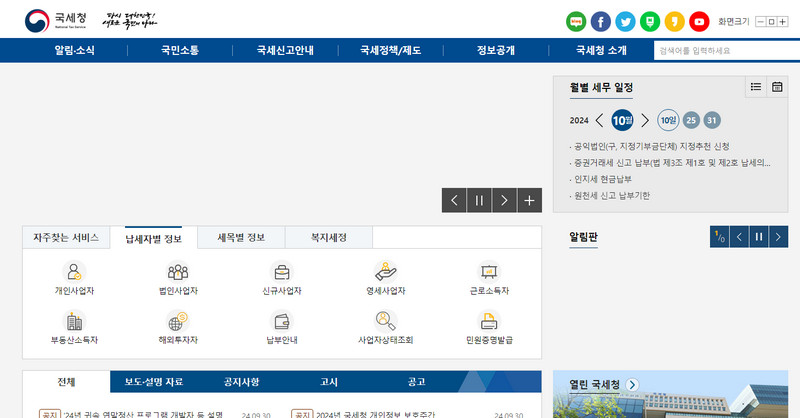
Task: Decrease screen size with minus button
Action: coord(761,21)
